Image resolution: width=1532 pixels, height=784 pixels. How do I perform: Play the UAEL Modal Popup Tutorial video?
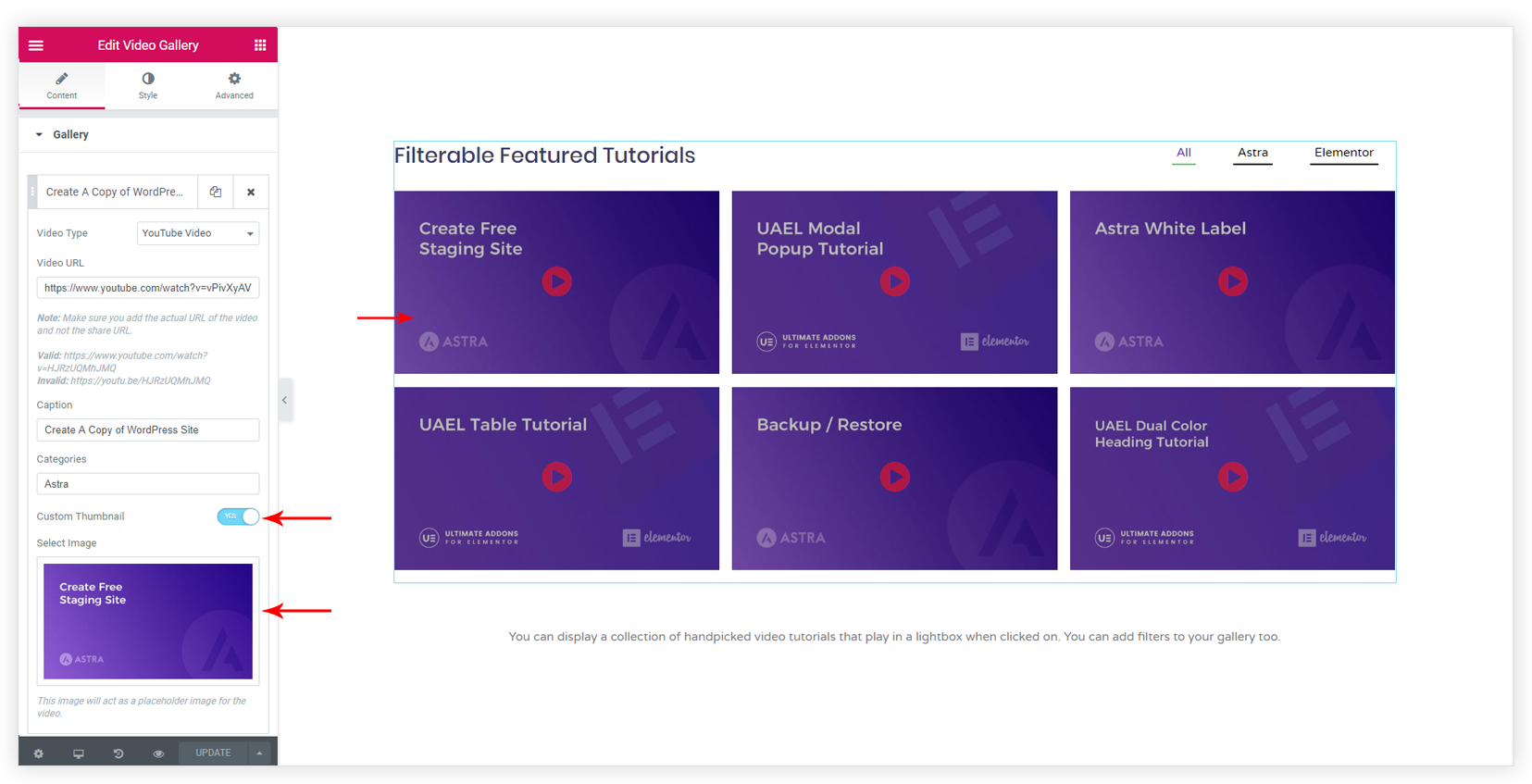click(894, 281)
